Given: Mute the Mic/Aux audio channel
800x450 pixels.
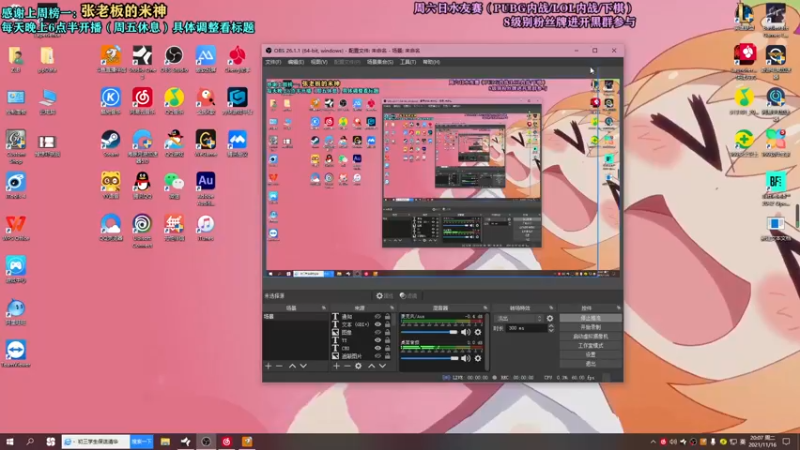Looking at the screenshot, I should point(466,332).
